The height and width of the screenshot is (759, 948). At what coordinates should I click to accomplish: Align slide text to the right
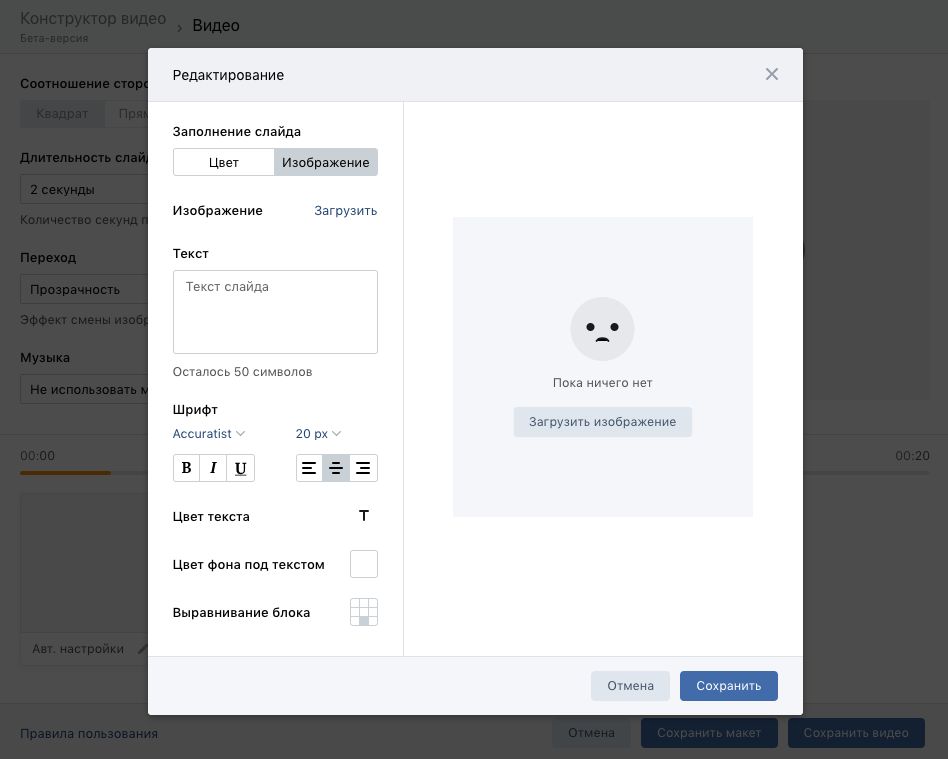click(x=364, y=468)
